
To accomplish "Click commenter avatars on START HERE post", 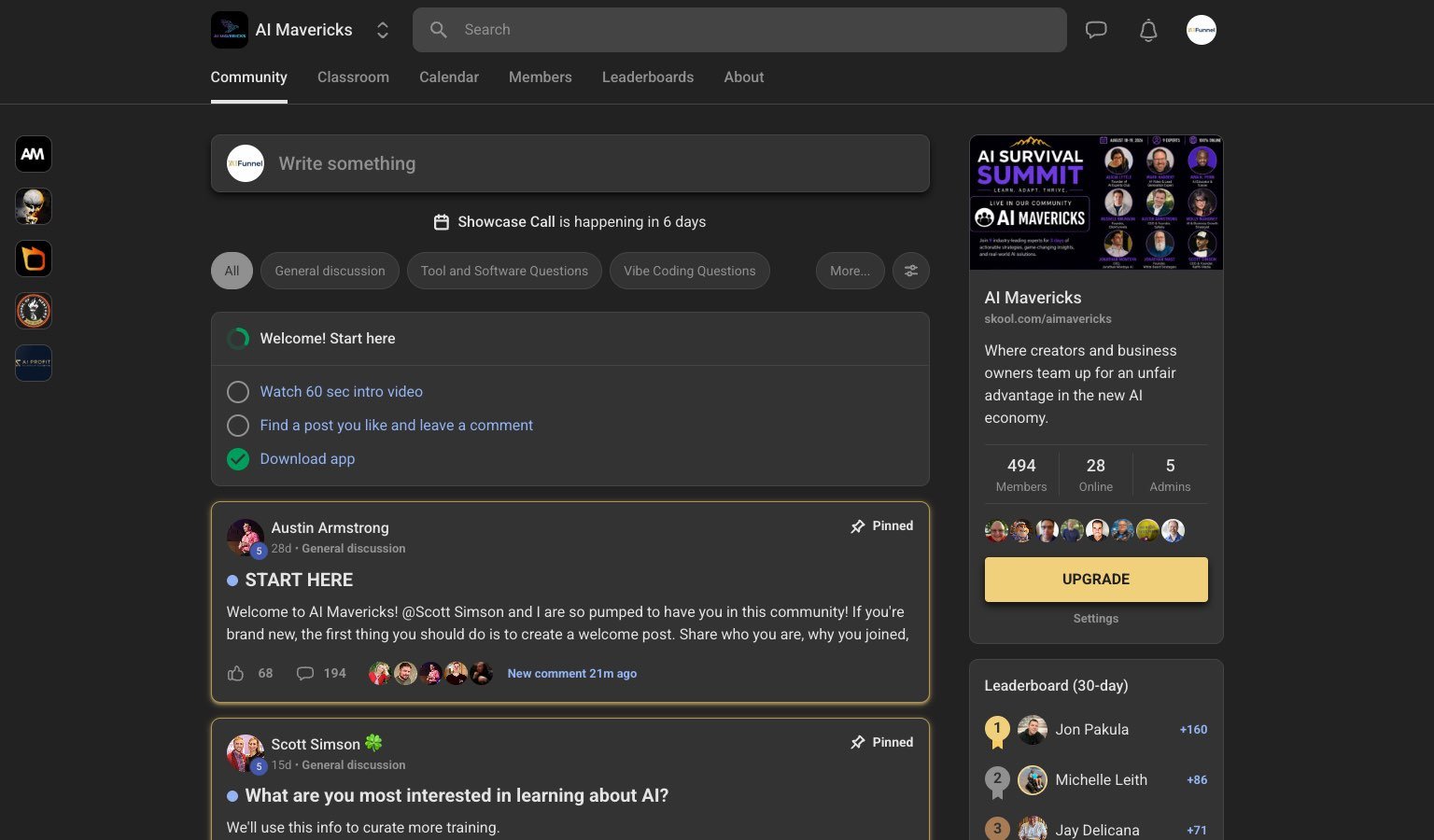I will click(430, 674).
